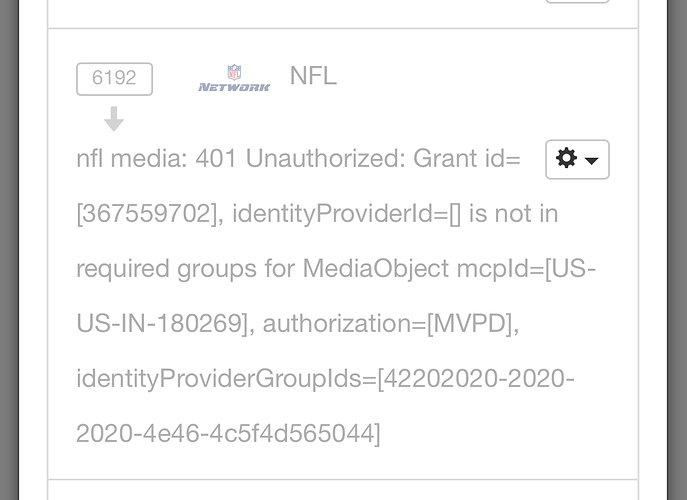
Task: Focus the 6192 channel number field
Action: click(114, 79)
